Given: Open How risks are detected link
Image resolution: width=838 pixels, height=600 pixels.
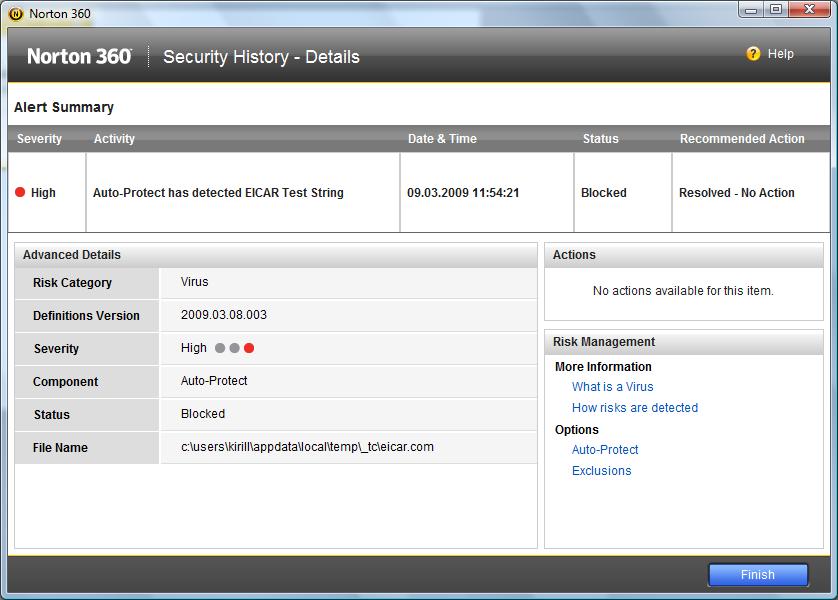Looking at the screenshot, I should coord(635,408).
